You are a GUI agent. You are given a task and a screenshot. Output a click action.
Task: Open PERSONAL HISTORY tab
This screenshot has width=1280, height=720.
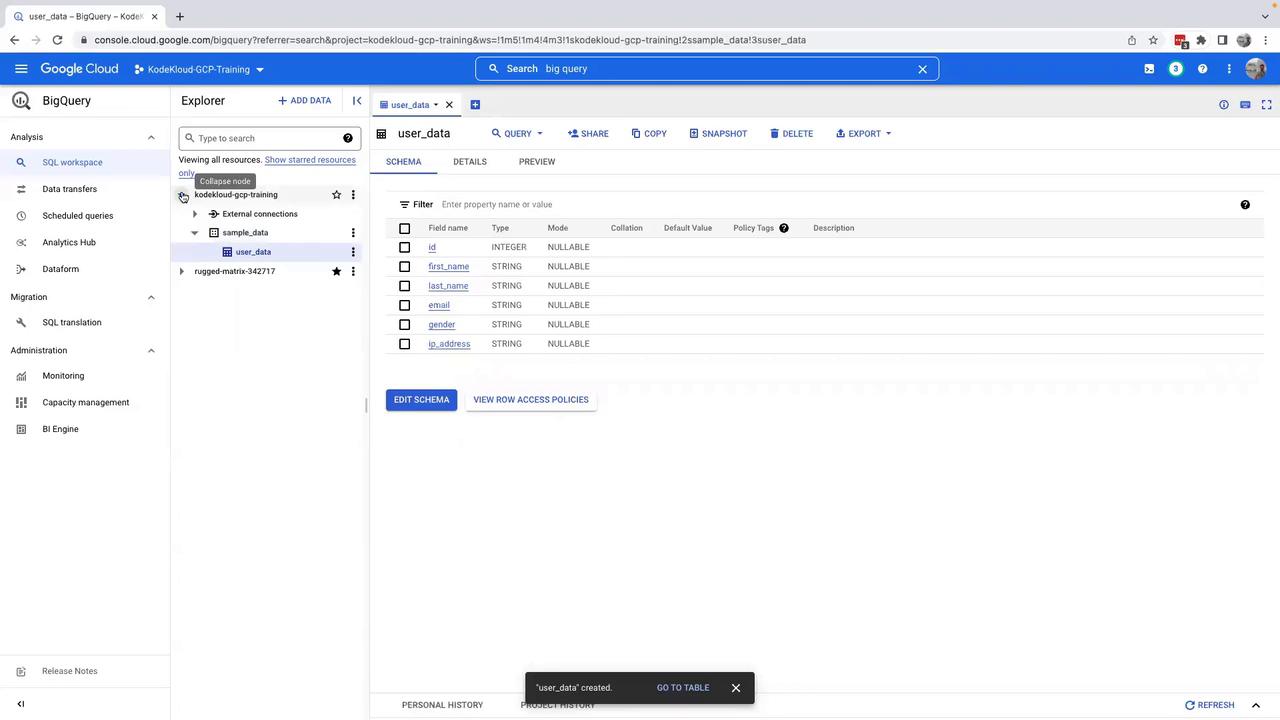click(443, 705)
